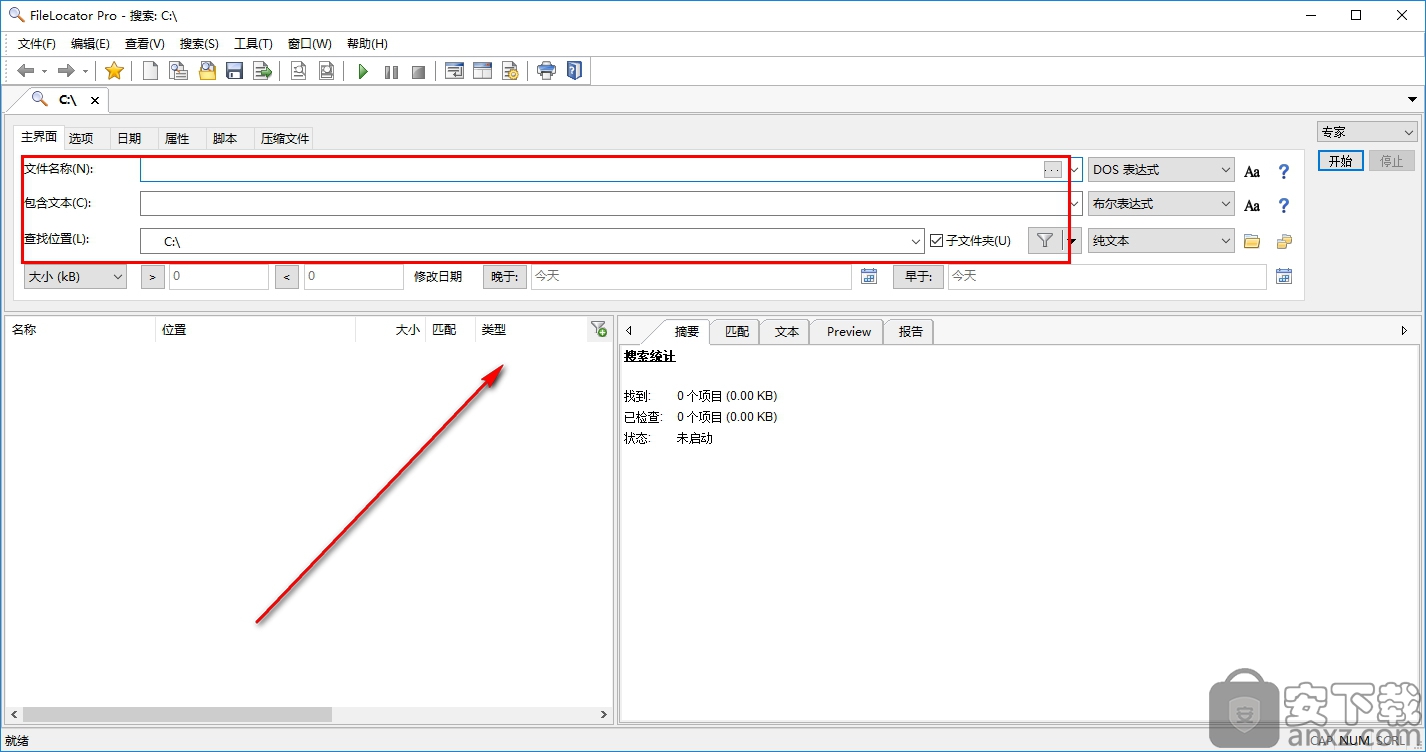The height and width of the screenshot is (752, 1426).
Task: Open 大小 (kB) dropdown
Action: coord(75,276)
